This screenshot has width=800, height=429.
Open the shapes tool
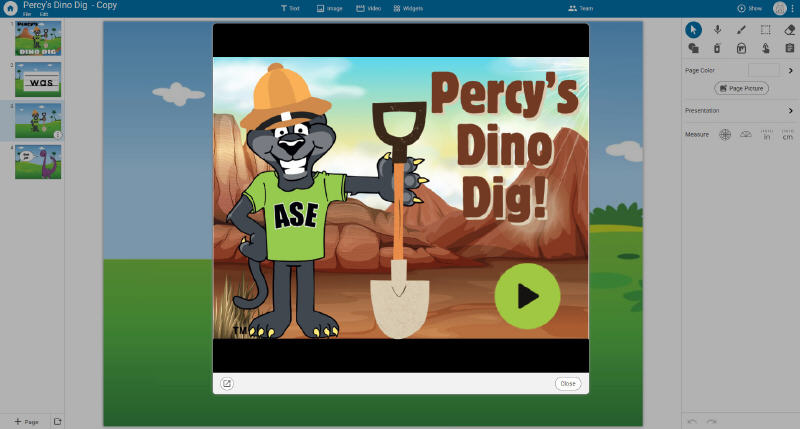[693, 48]
